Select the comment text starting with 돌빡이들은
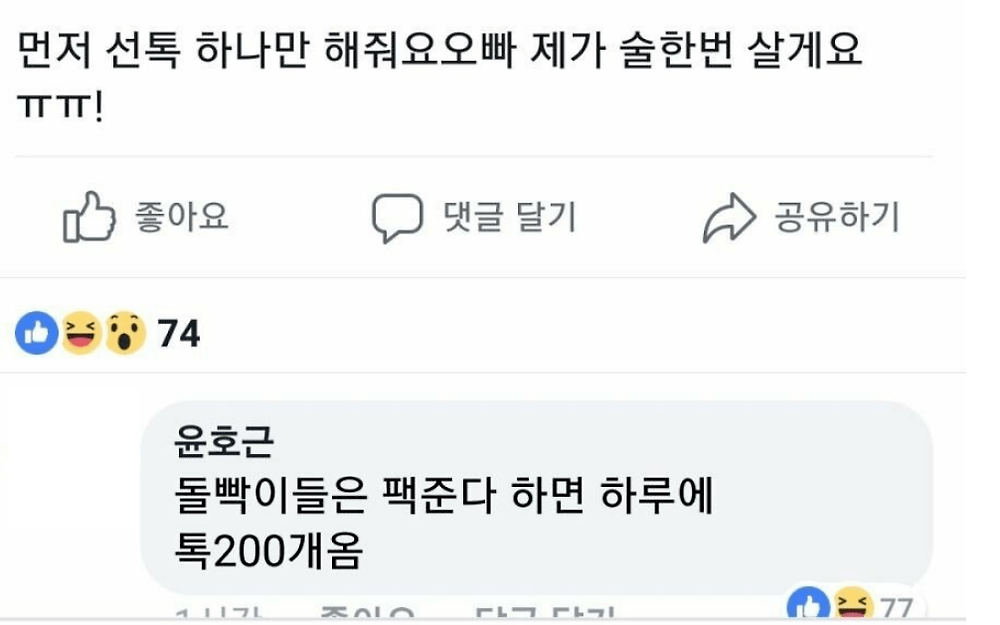 click(444, 522)
